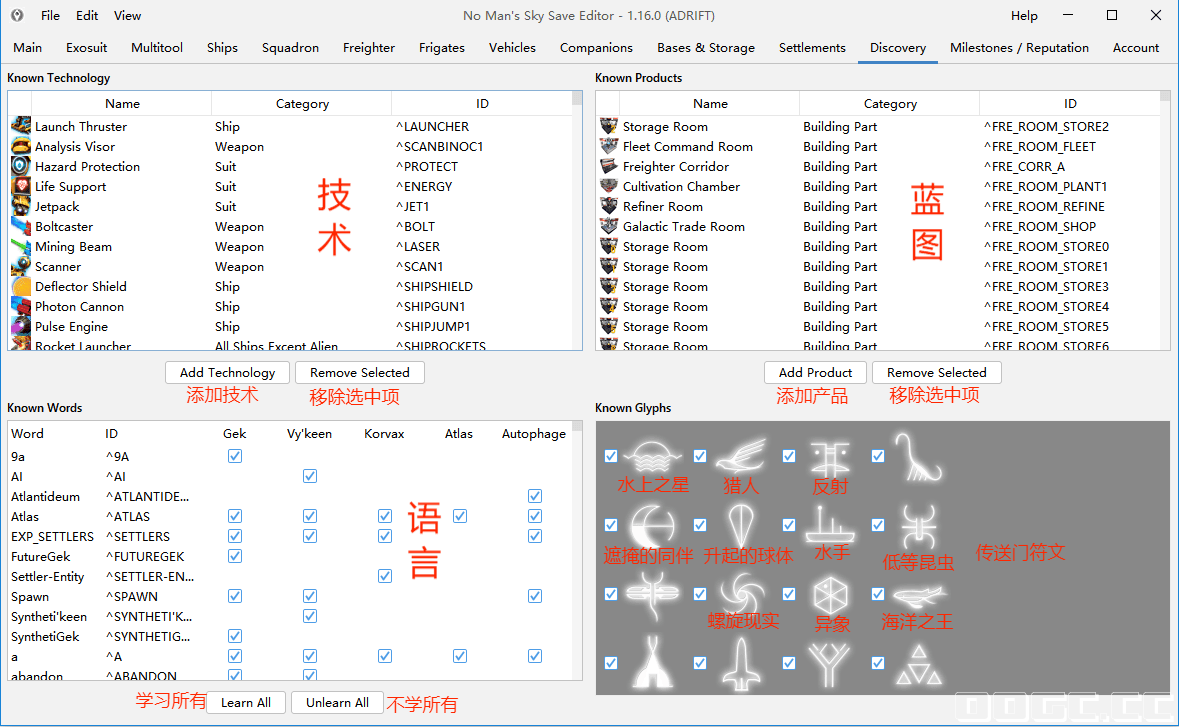This screenshot has width=1179, height=727.
Task: Click the Cultivation Chamber icon
Action: point(609,186)
